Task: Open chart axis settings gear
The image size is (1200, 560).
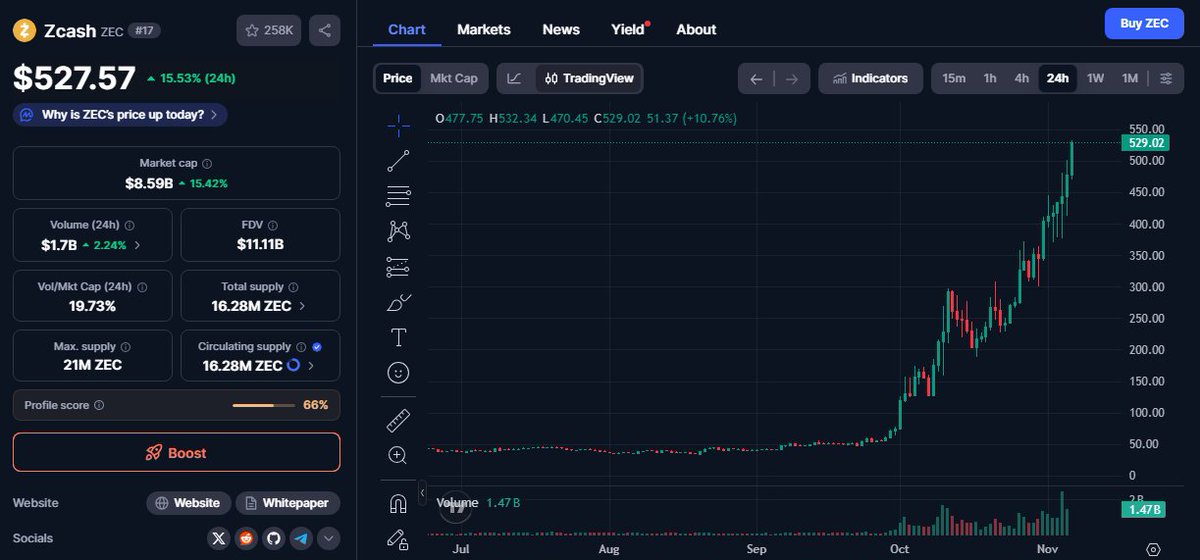Action: point(1153,549)
